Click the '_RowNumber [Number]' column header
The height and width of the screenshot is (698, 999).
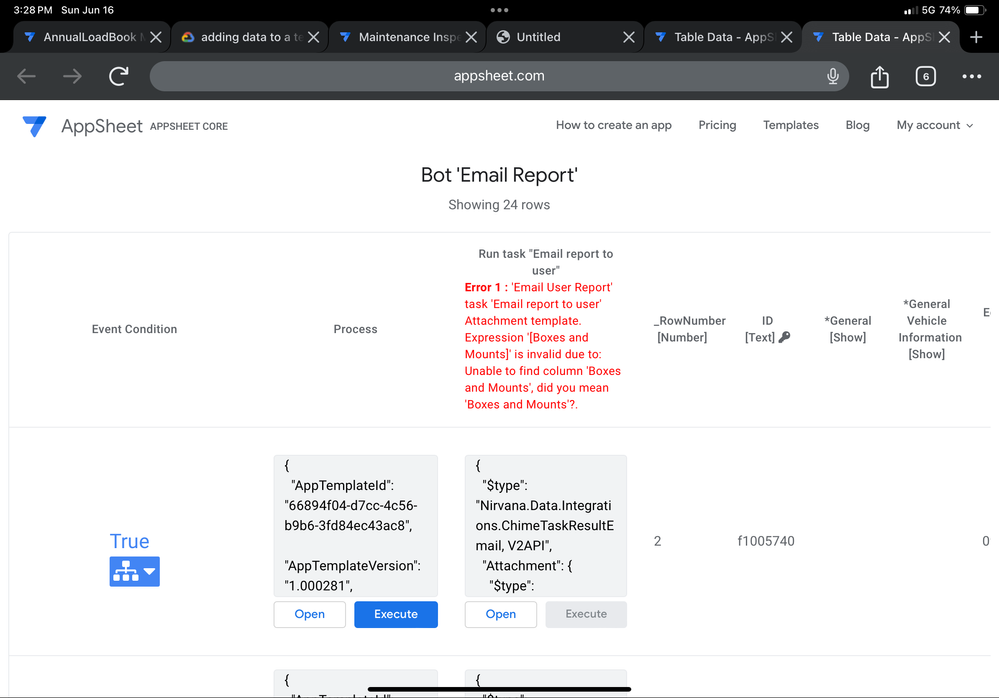(690, 329)
